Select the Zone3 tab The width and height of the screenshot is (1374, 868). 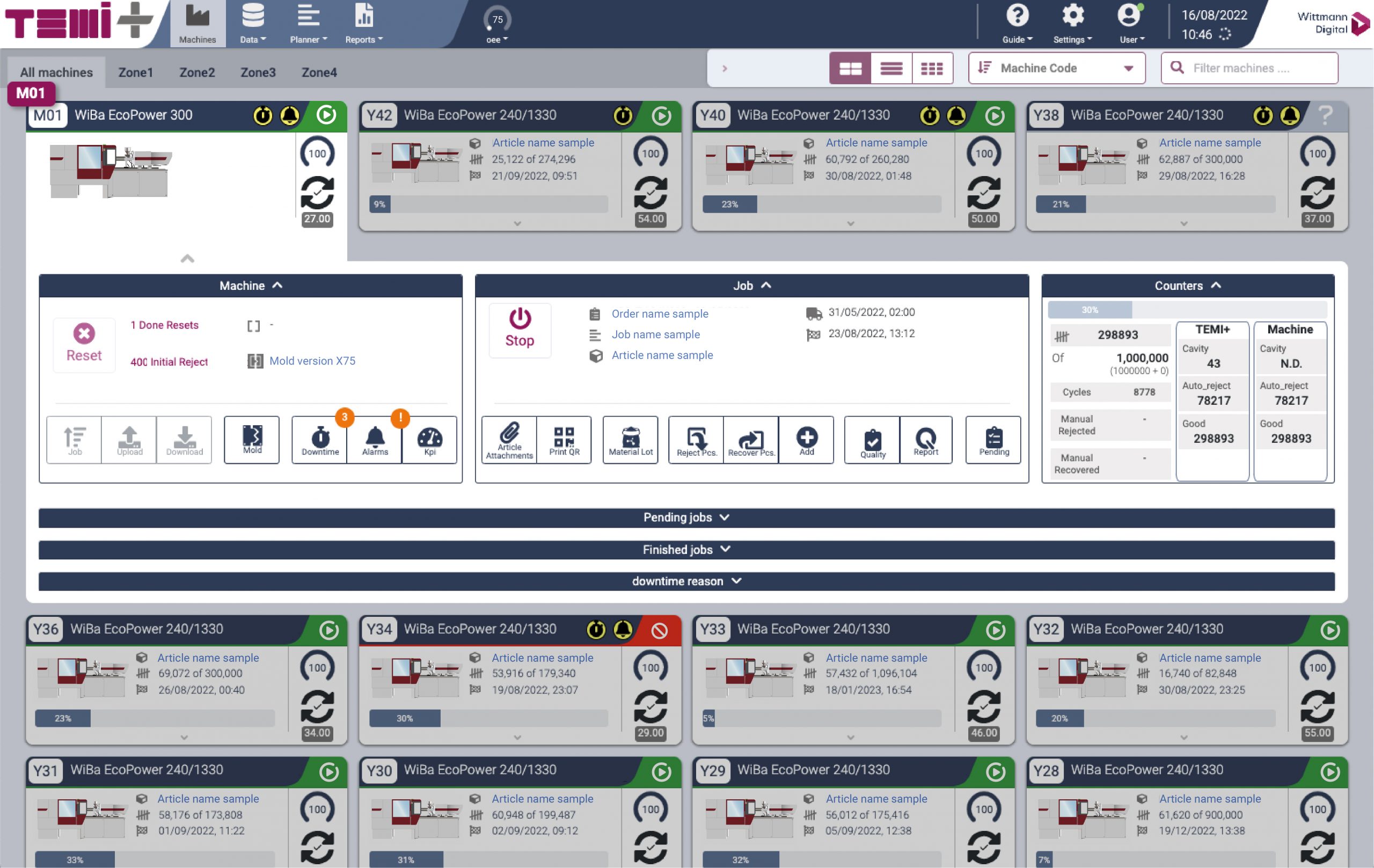coord(258,72)
